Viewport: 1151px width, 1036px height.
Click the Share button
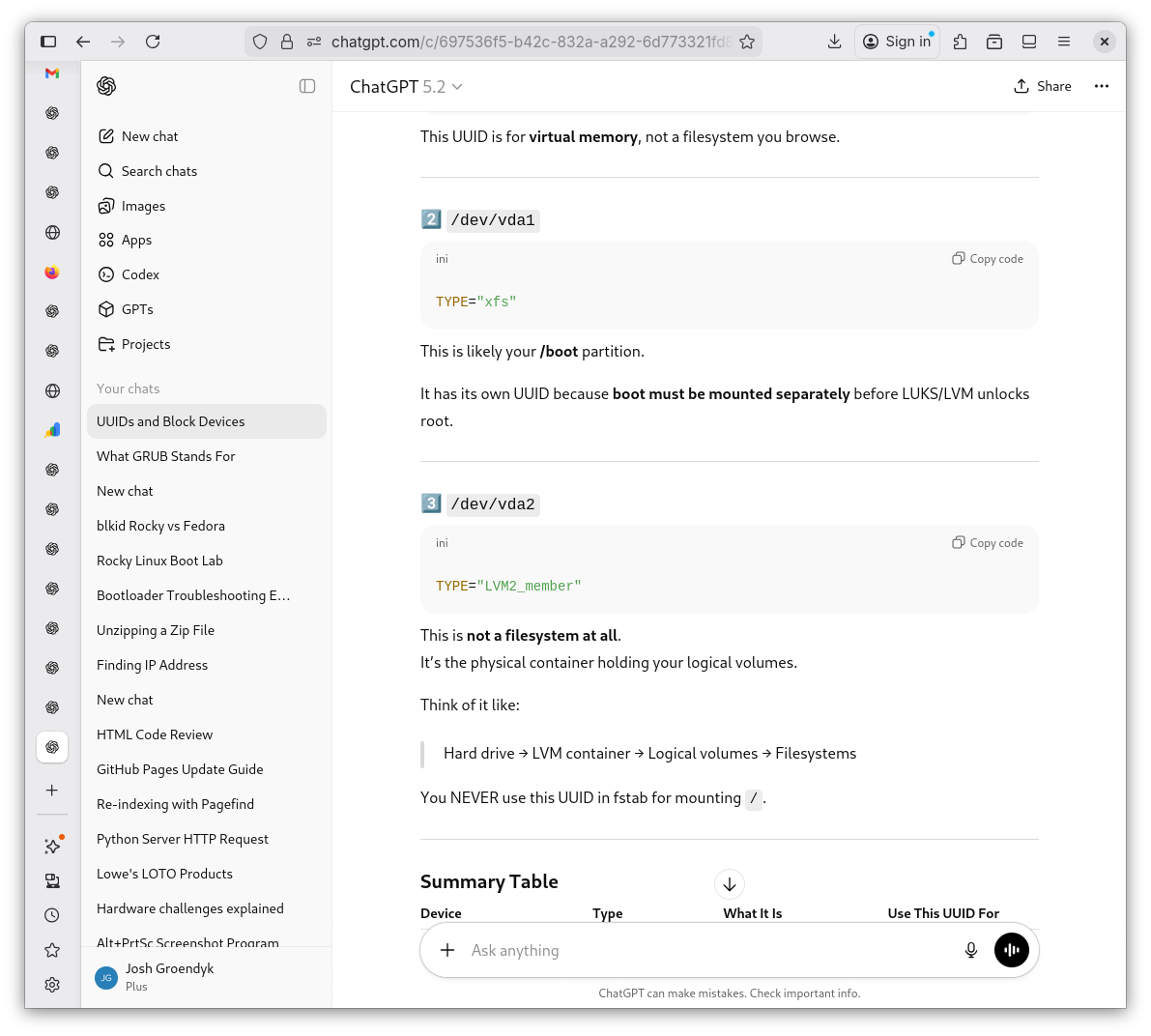(1043, 86)
